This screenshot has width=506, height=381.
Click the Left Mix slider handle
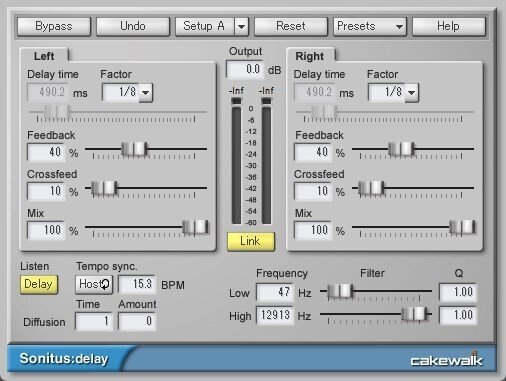coord(195,227)
